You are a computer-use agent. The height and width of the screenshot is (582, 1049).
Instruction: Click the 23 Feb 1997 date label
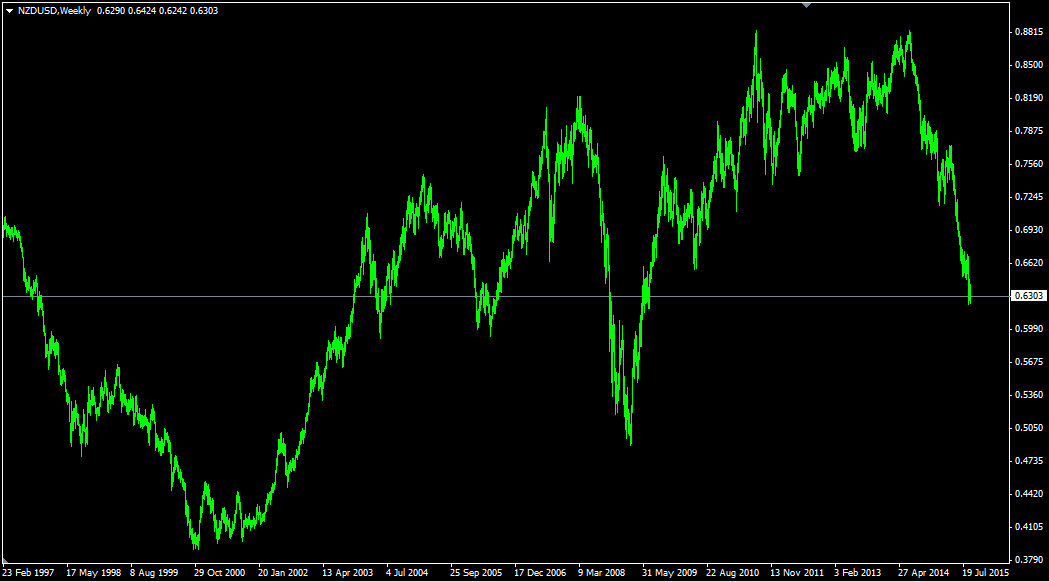coord(28,573)
